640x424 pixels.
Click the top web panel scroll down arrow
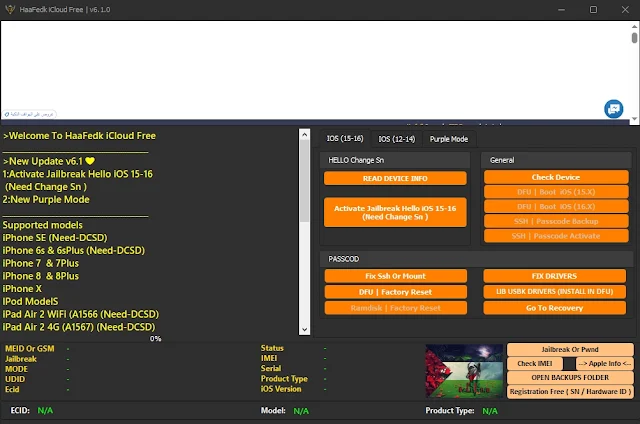pos(634,119)
